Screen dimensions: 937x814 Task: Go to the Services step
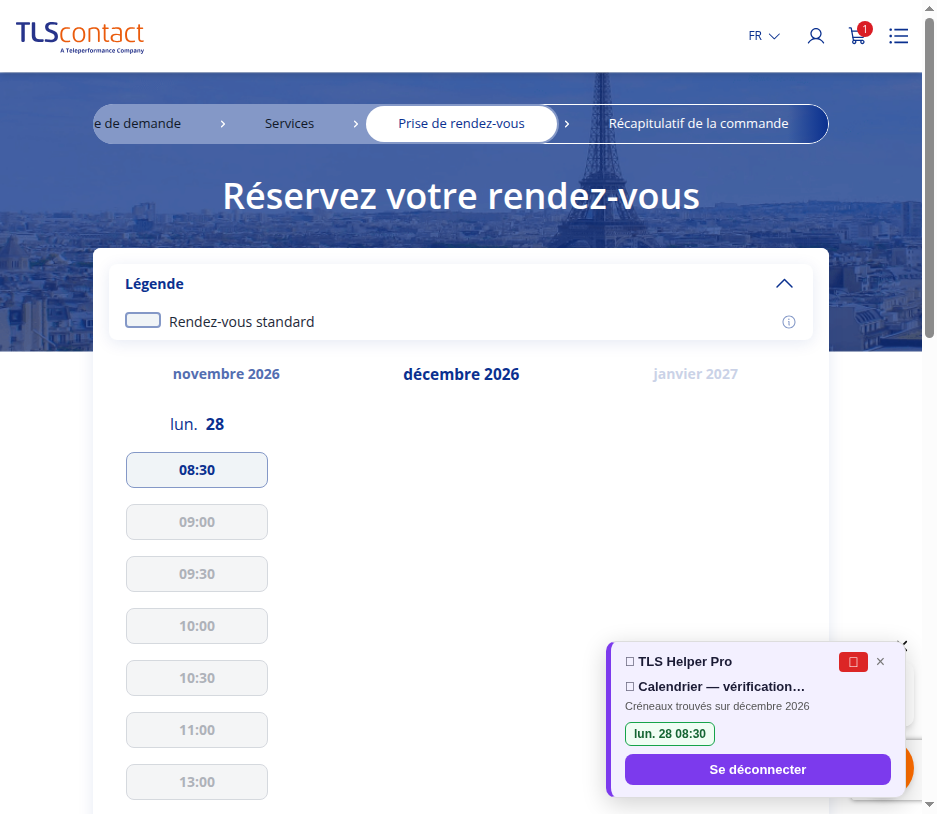click(289, 124)
